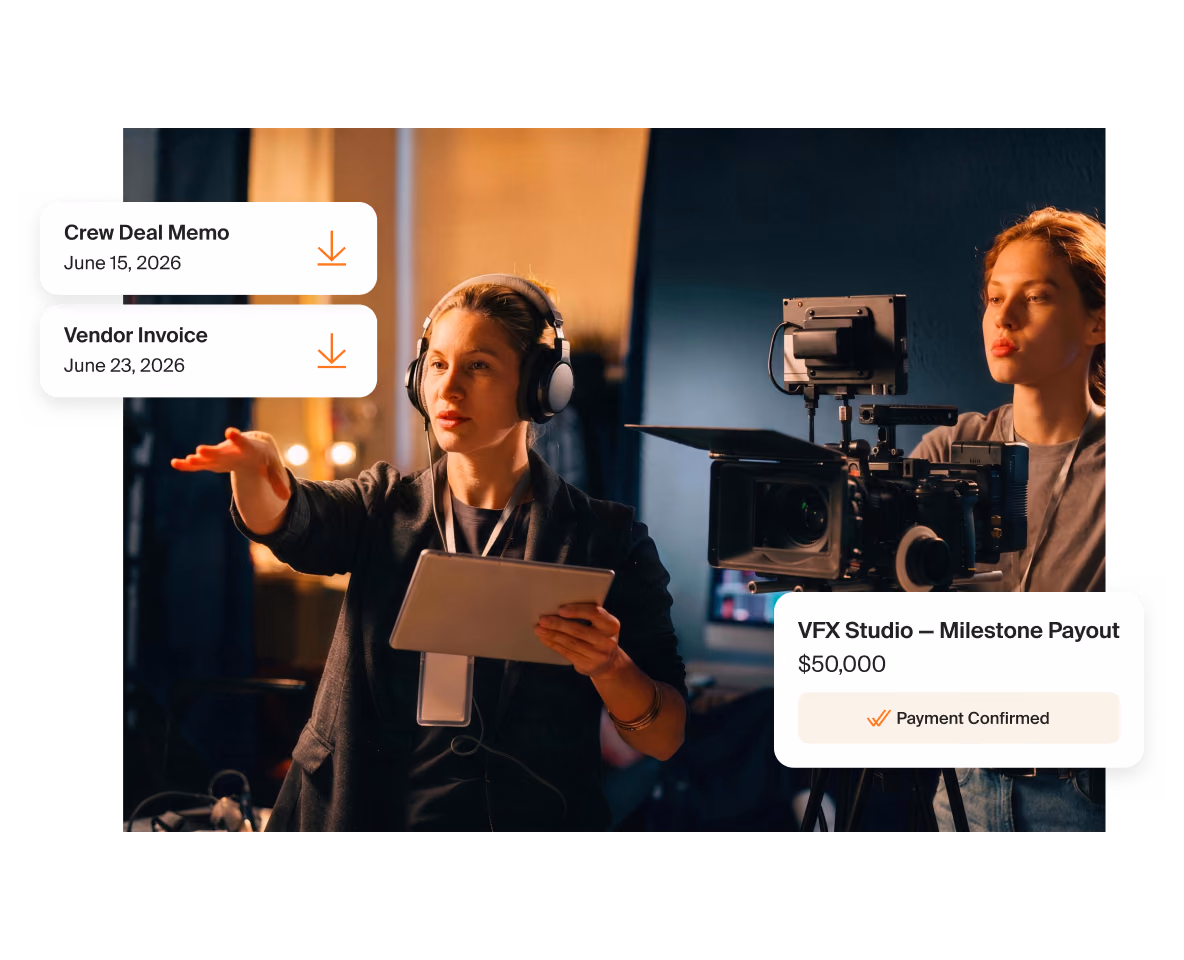Click the glowing background lights
This screenshot has height=960, width=1184.
click(x=319, y=454)
